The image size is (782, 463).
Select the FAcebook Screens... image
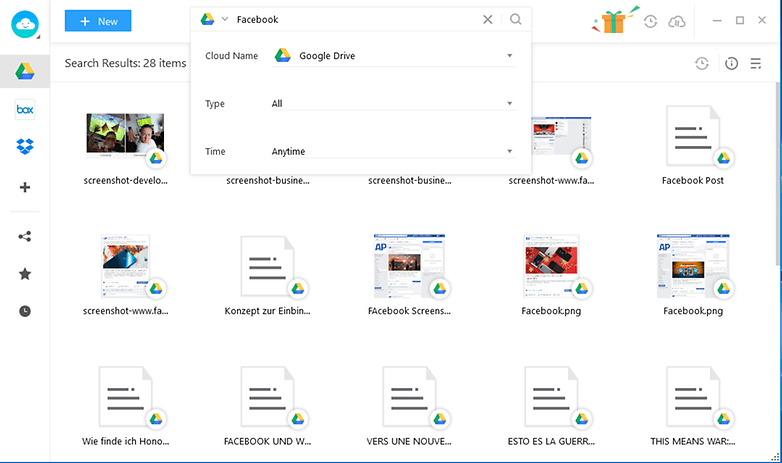click(x=409, y=265)
